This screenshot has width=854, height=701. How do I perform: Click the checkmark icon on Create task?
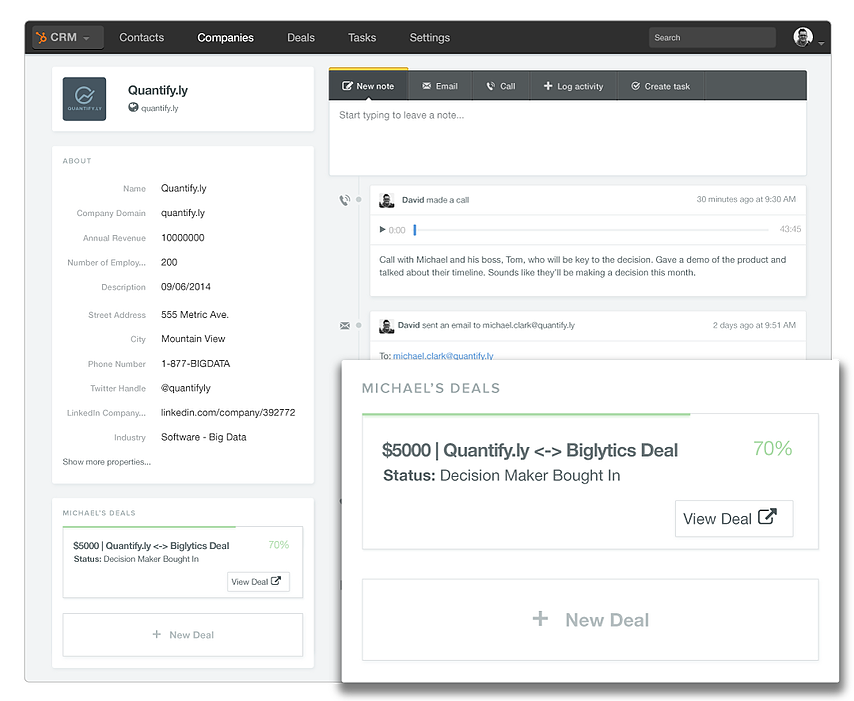point(636,86)
